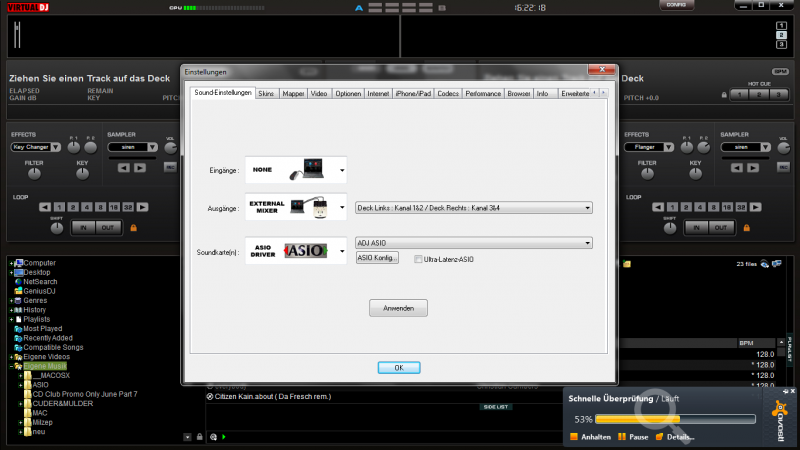The height and width of the screenshot is (450, 800).
Task: Open the GeniusDJ folder
Action: tap(39, 291)
